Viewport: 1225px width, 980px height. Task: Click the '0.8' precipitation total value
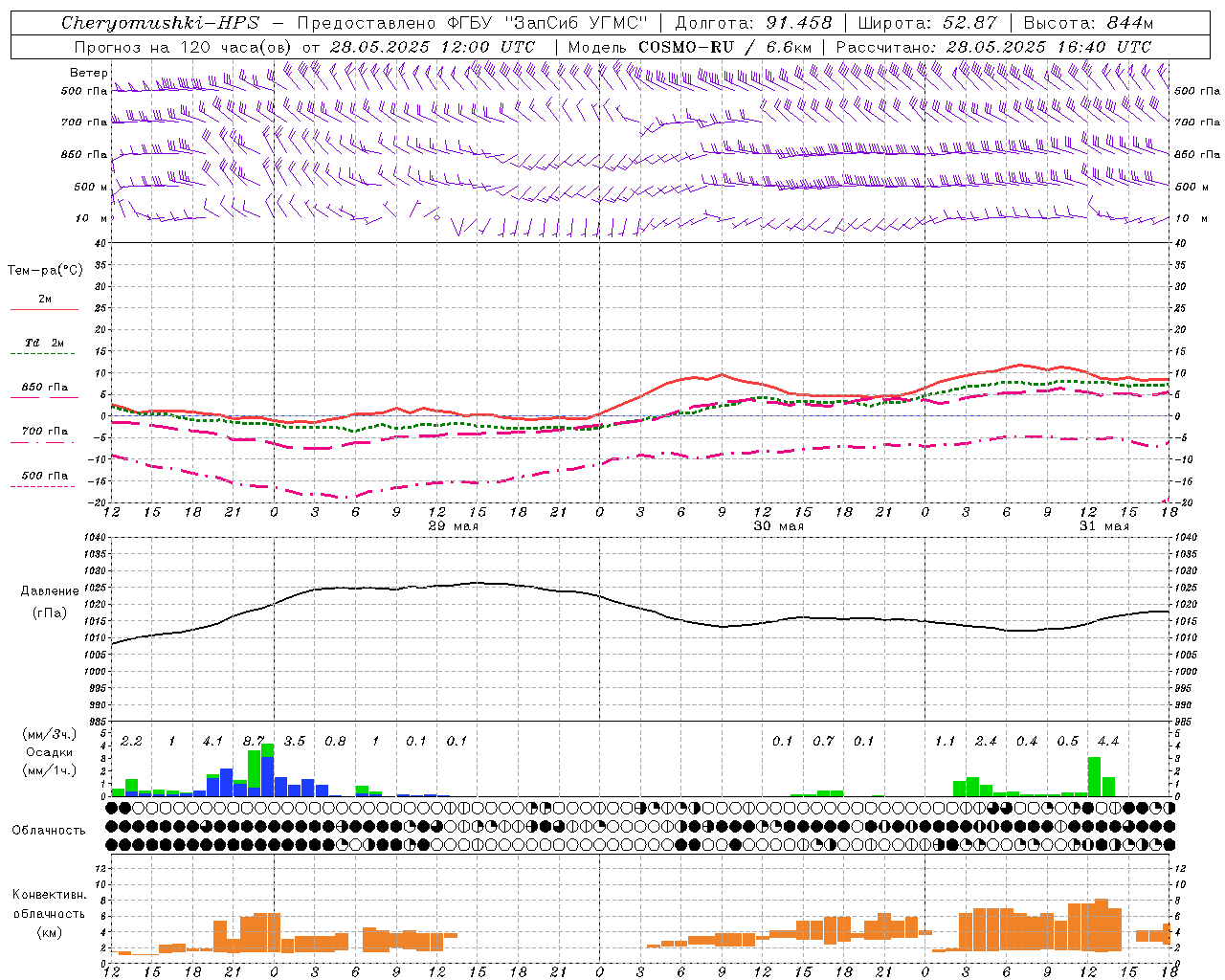(335, 742)
